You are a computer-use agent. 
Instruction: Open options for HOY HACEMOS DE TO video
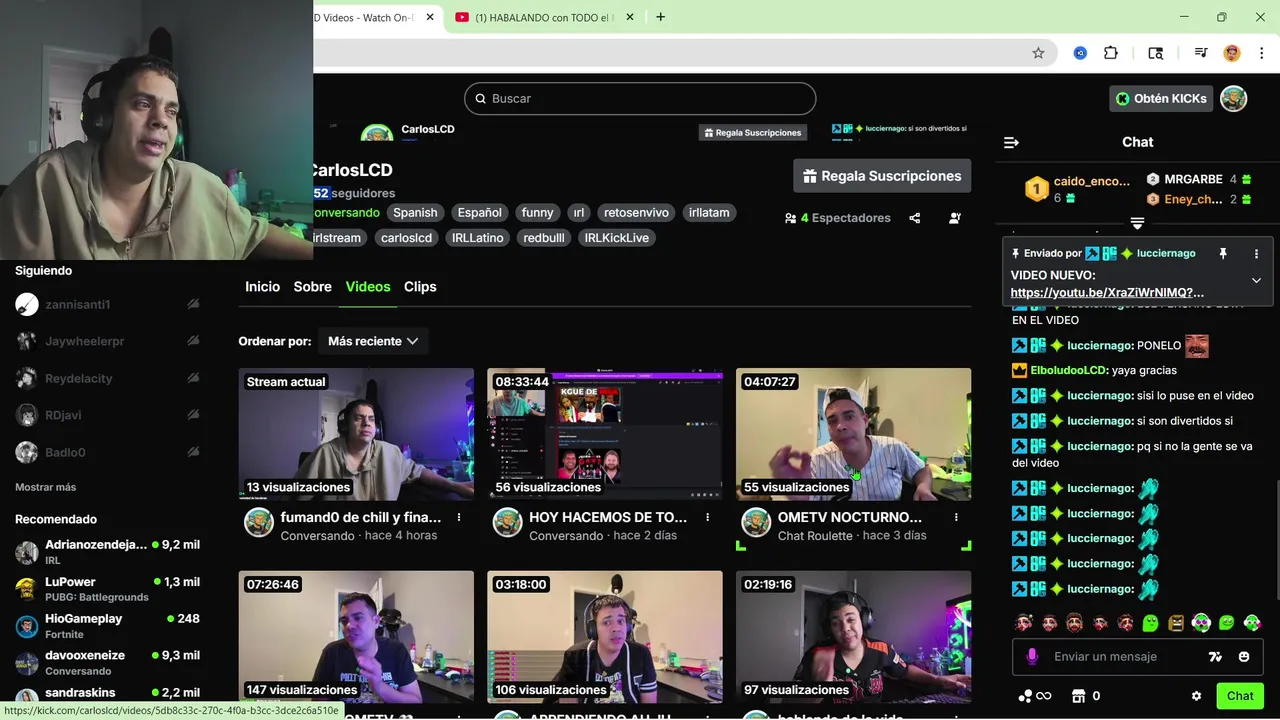tap(707, 517)
